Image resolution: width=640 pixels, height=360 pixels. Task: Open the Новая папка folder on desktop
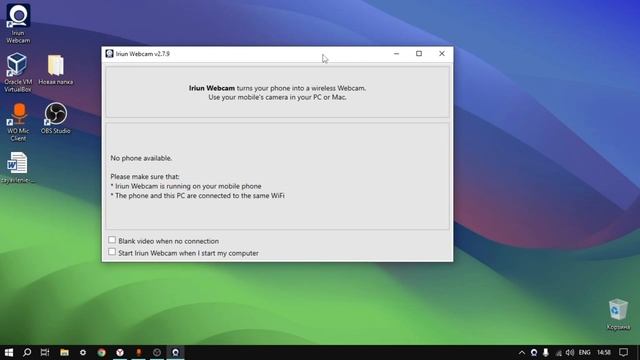coord(56,69)
